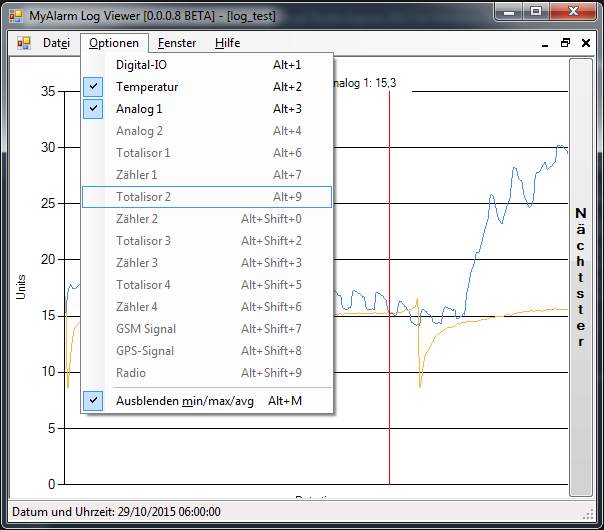Maximize the MyAlarm Log Viewer window
604x530 pixels.
tap(536, 12)
